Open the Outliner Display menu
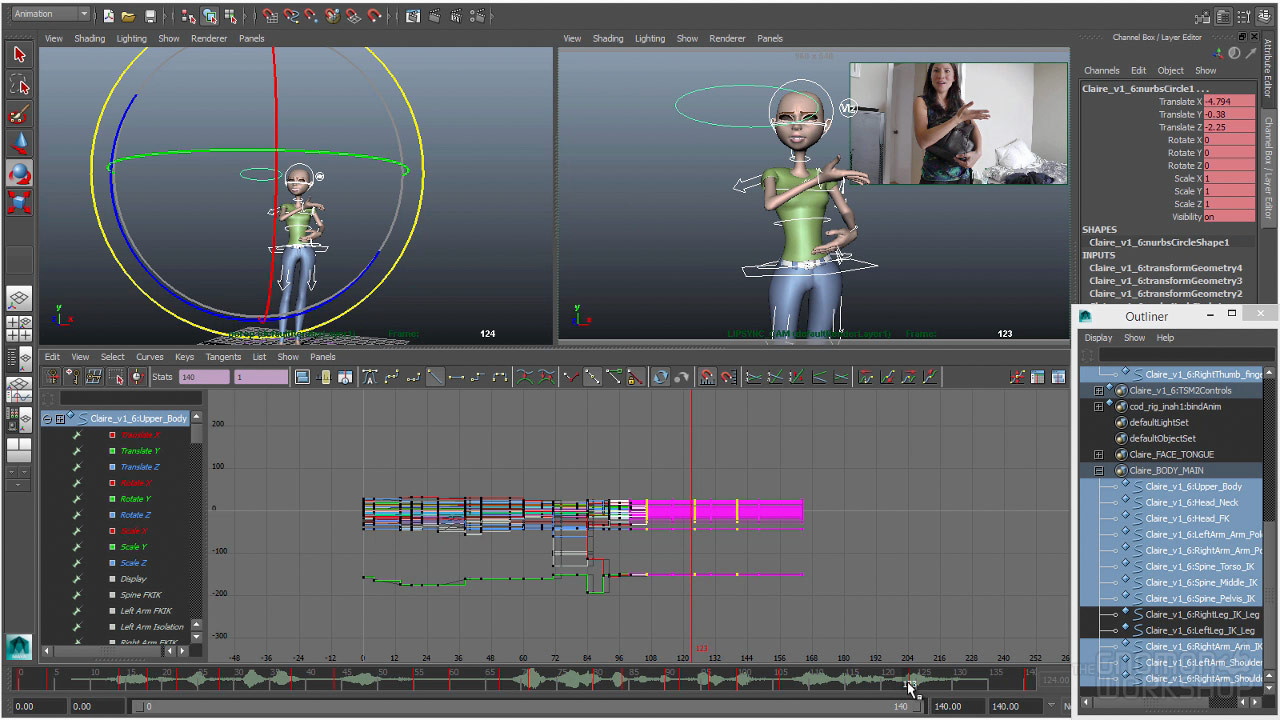This screenshot has height=720, width=1280. click(x=1098, y=338)
